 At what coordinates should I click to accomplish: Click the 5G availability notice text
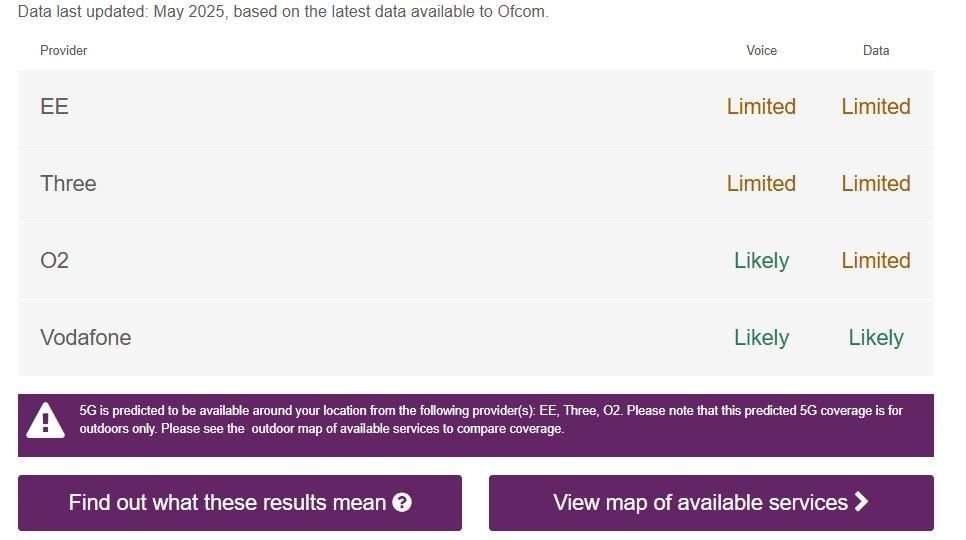pos(490,420)
